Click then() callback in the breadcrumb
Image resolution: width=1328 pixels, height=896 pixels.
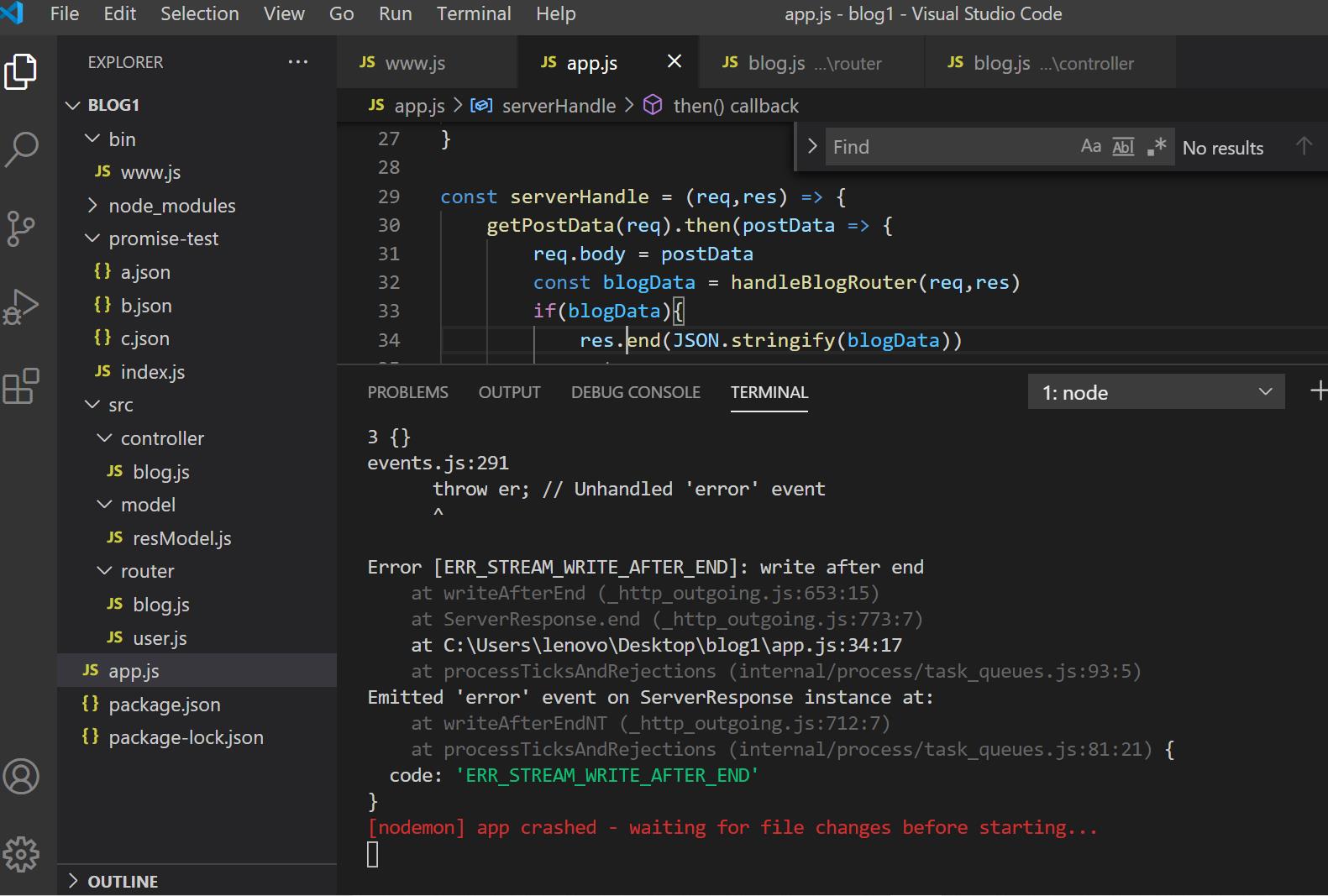(x=736, y=106)
